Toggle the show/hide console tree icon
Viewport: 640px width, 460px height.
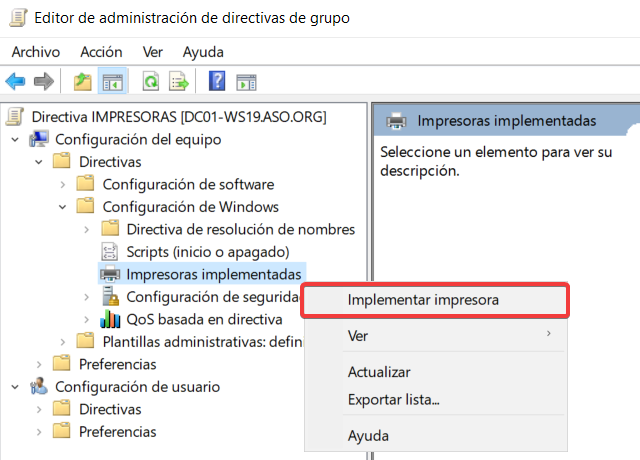click(x=112, y=81)
